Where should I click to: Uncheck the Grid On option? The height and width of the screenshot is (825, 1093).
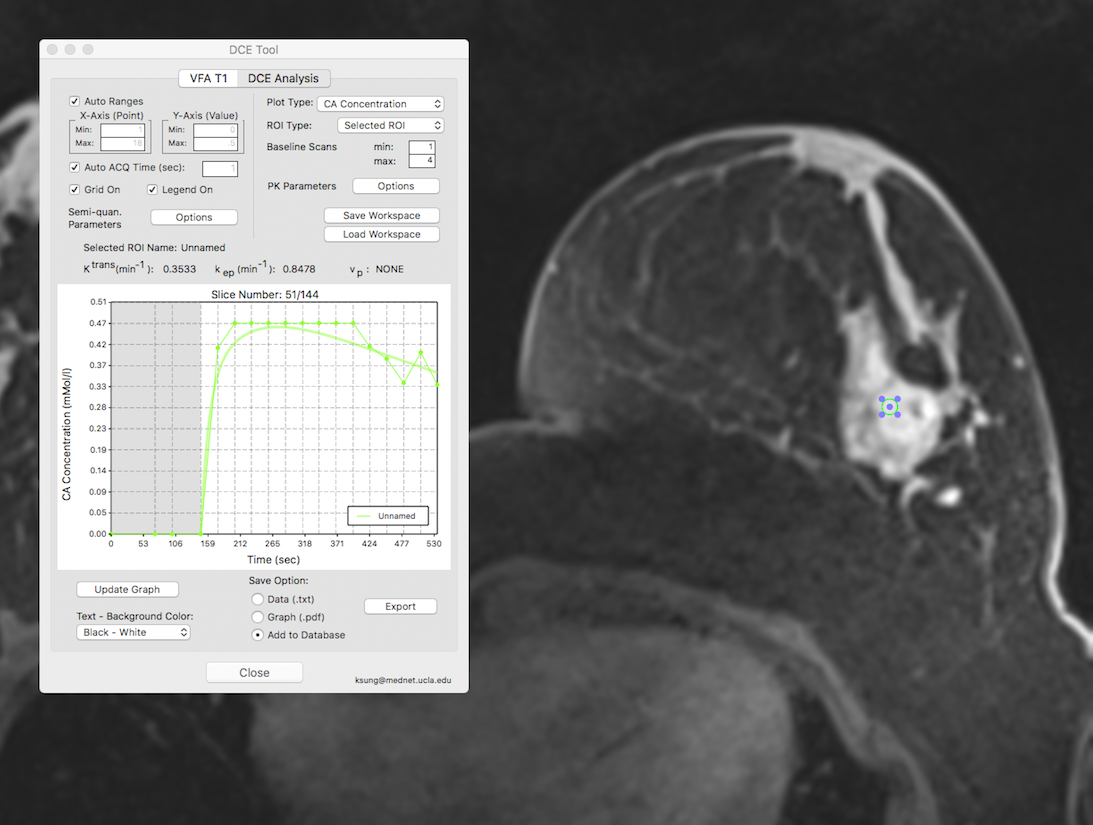tap(75, 190)
